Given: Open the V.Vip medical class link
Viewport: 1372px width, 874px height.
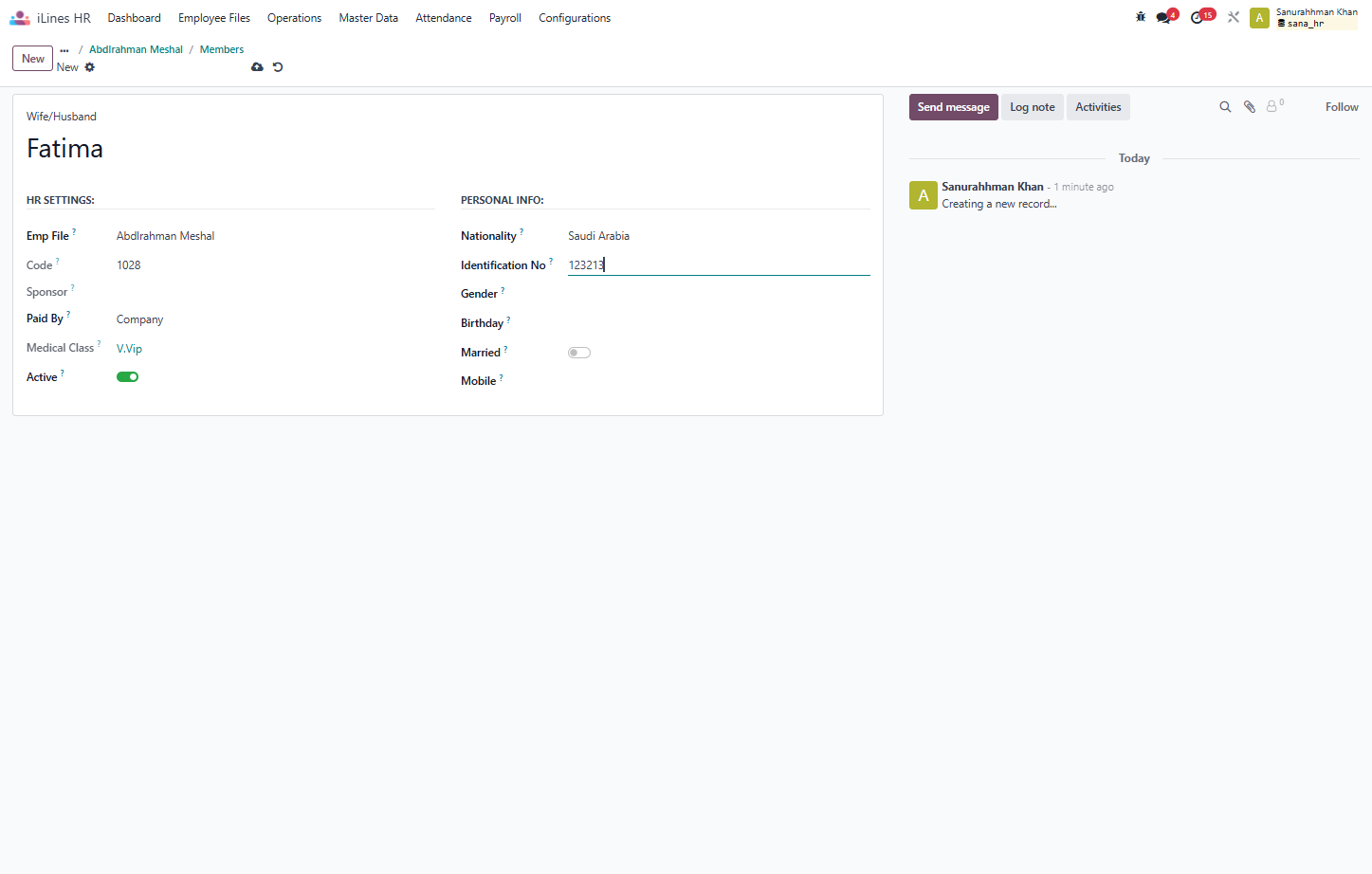Looking at the screenshot, I should click(x=129, y=349).
